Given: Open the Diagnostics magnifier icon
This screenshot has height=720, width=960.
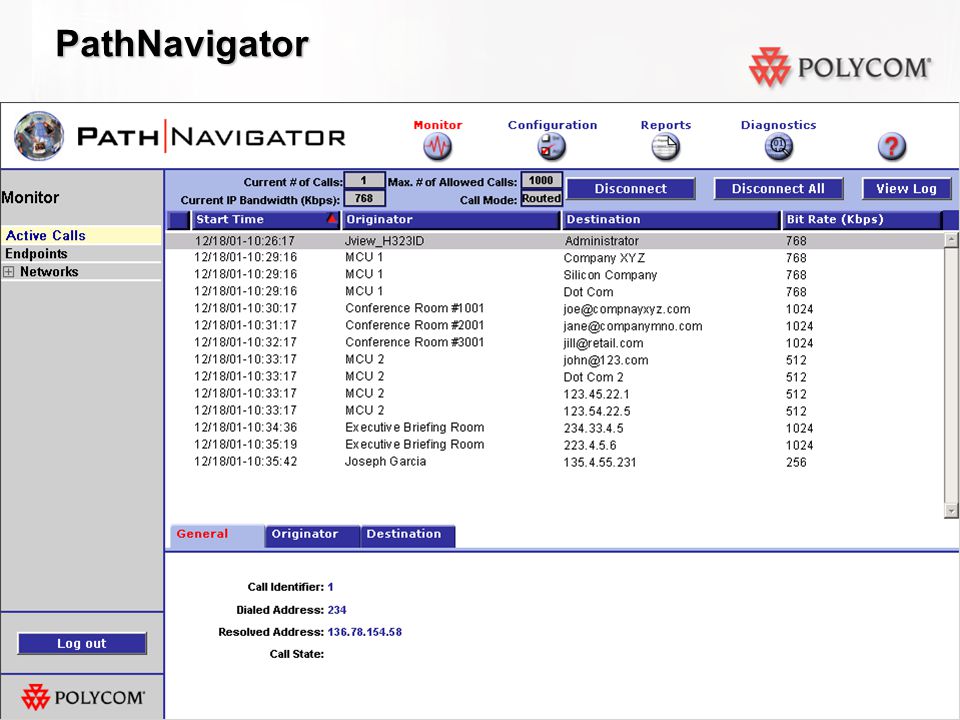Looking at the screenshot, I should click(x=778, y=147).
